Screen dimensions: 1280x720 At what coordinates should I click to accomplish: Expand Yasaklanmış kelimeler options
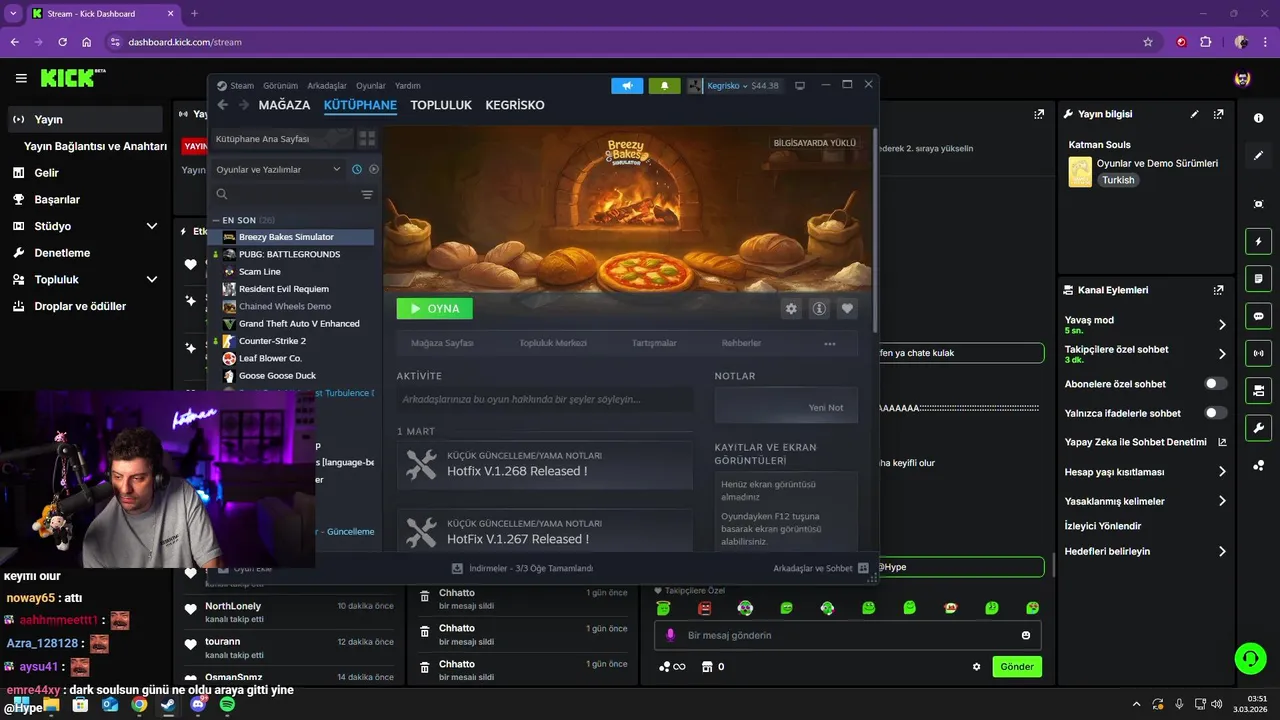pos(1222,501)
